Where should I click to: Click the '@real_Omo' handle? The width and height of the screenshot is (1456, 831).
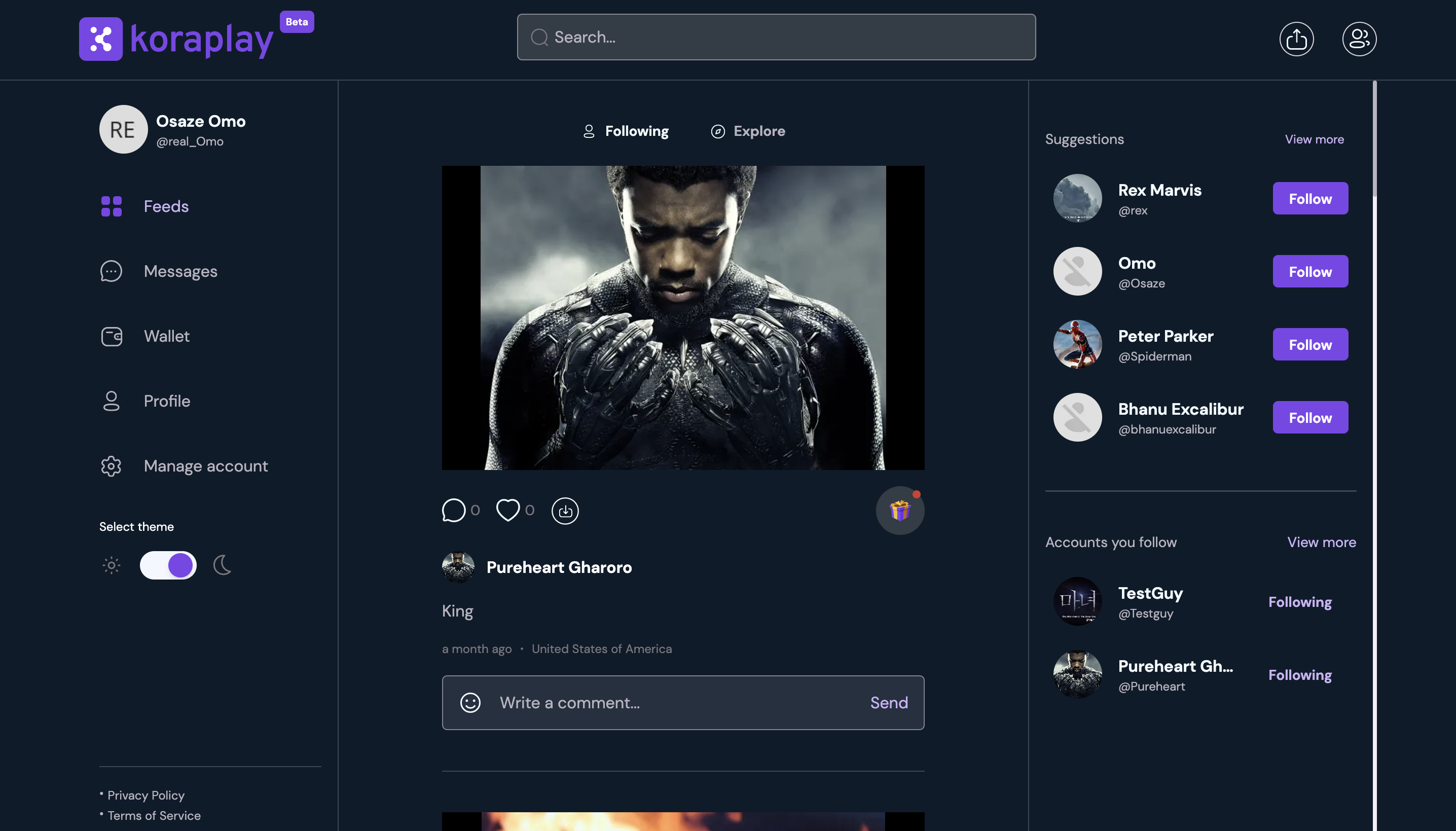point(190,141)
